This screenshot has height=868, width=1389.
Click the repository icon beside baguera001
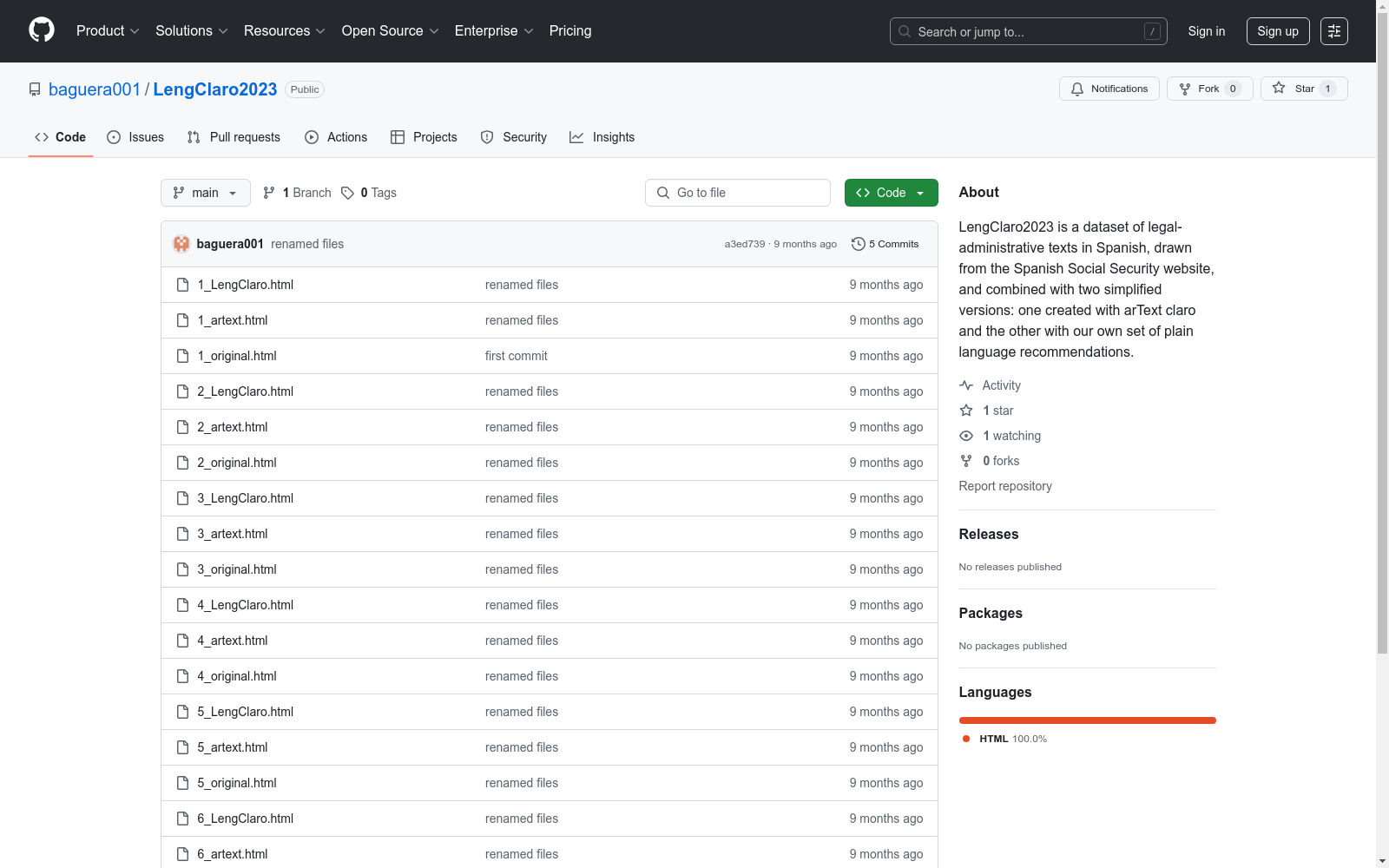tap(35, 89)
